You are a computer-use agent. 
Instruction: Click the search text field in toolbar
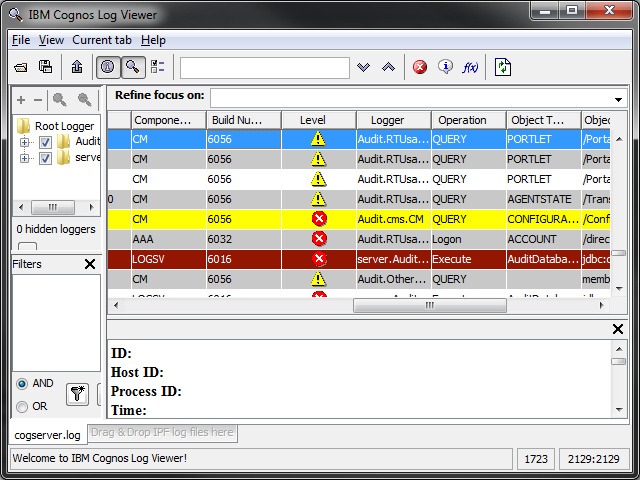265,67
